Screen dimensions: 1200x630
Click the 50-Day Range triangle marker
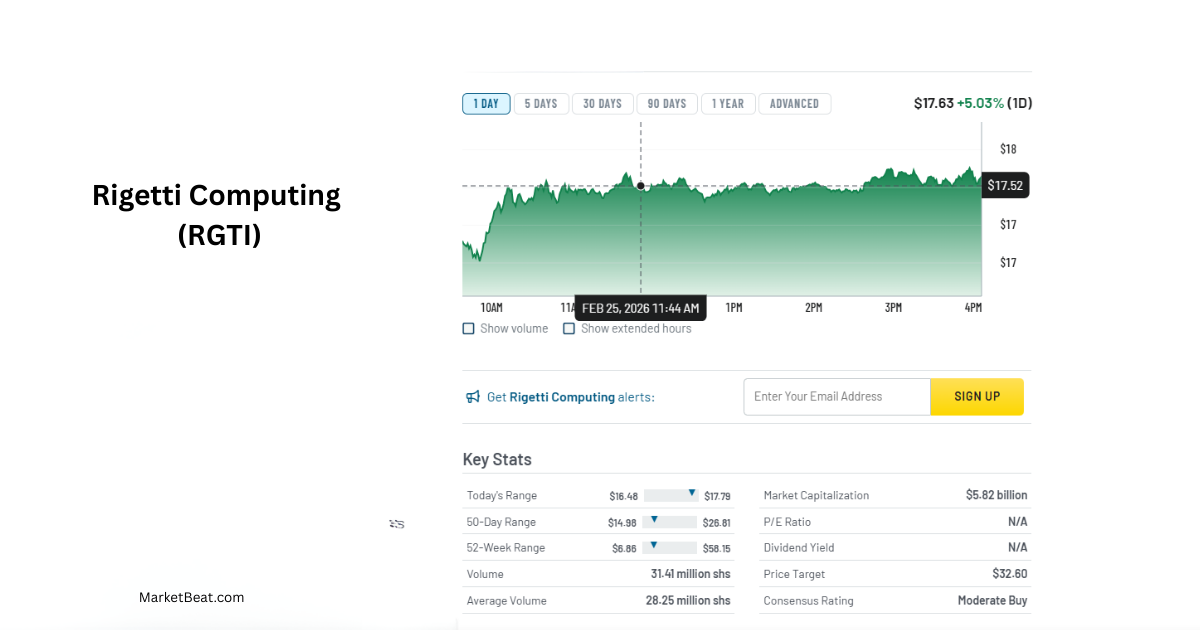coord(653,519)
